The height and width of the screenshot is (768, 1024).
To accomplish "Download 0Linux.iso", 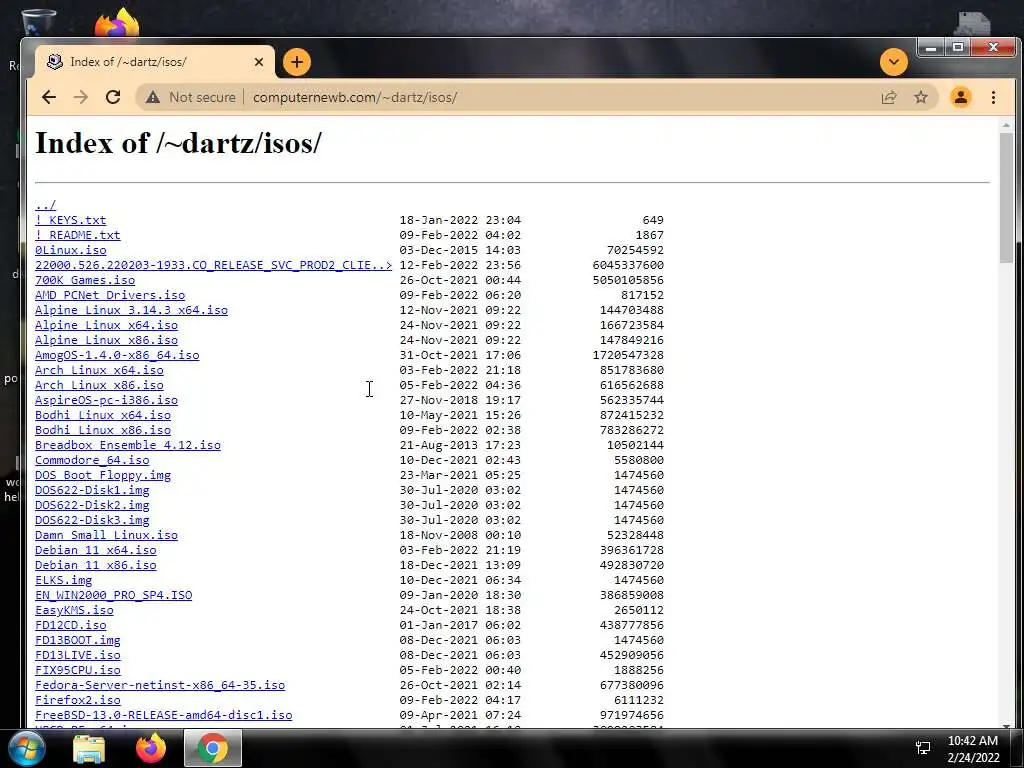I will [x=71, y=250].
